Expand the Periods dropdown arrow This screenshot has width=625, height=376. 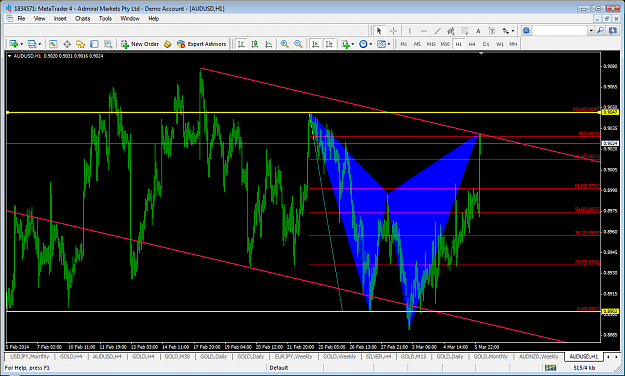coord(370,44)
